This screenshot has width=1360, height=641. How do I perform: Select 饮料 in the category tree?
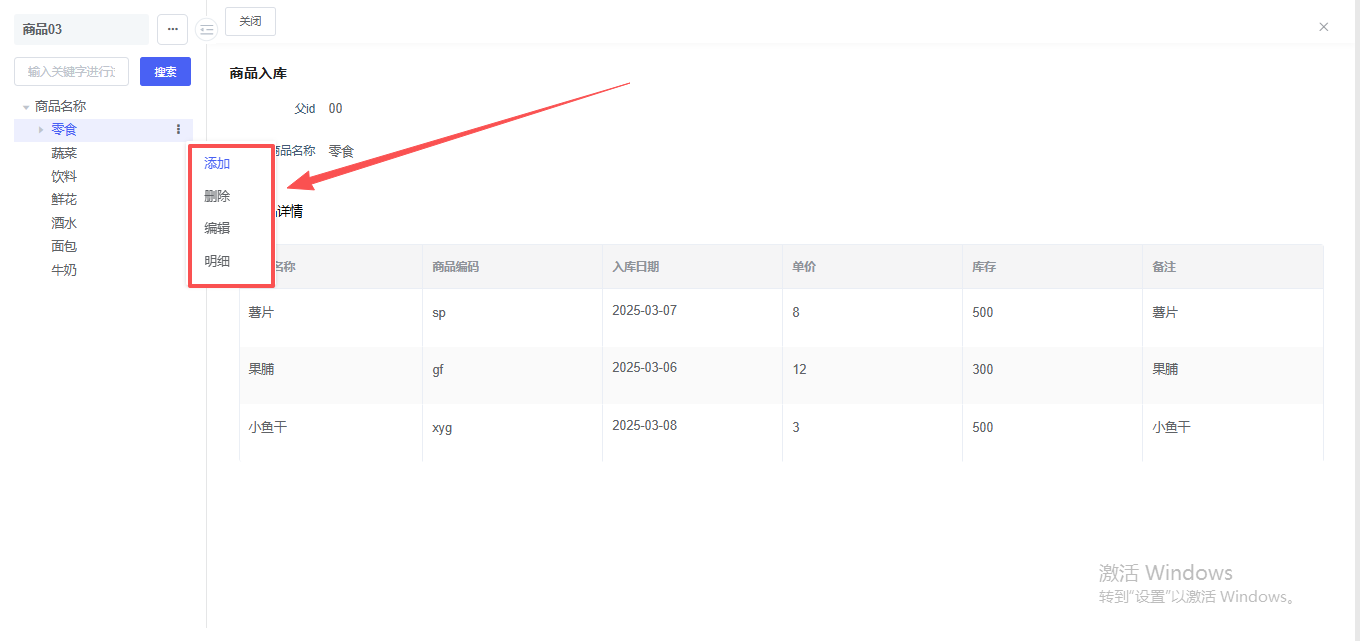[x=64, y=176]
